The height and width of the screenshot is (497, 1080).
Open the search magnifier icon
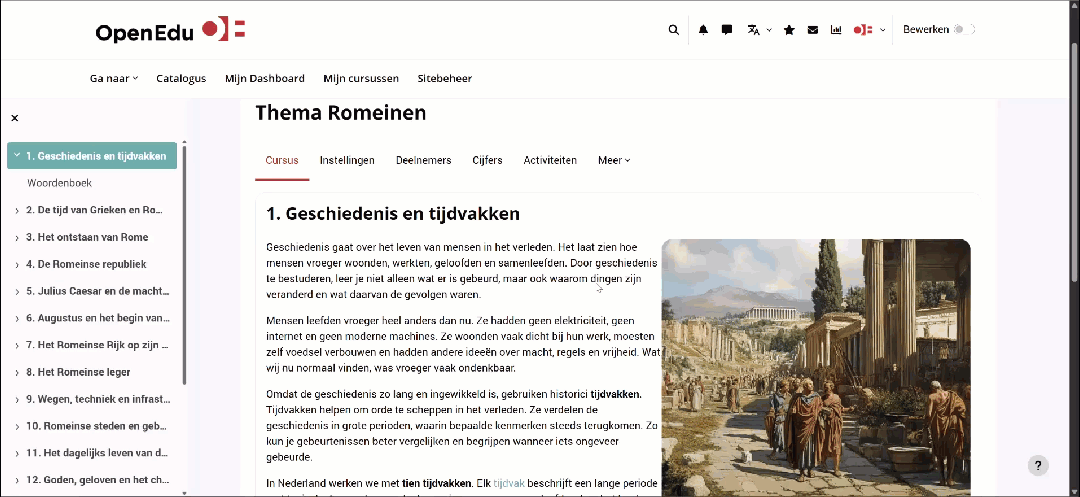[x=673, y=30]
